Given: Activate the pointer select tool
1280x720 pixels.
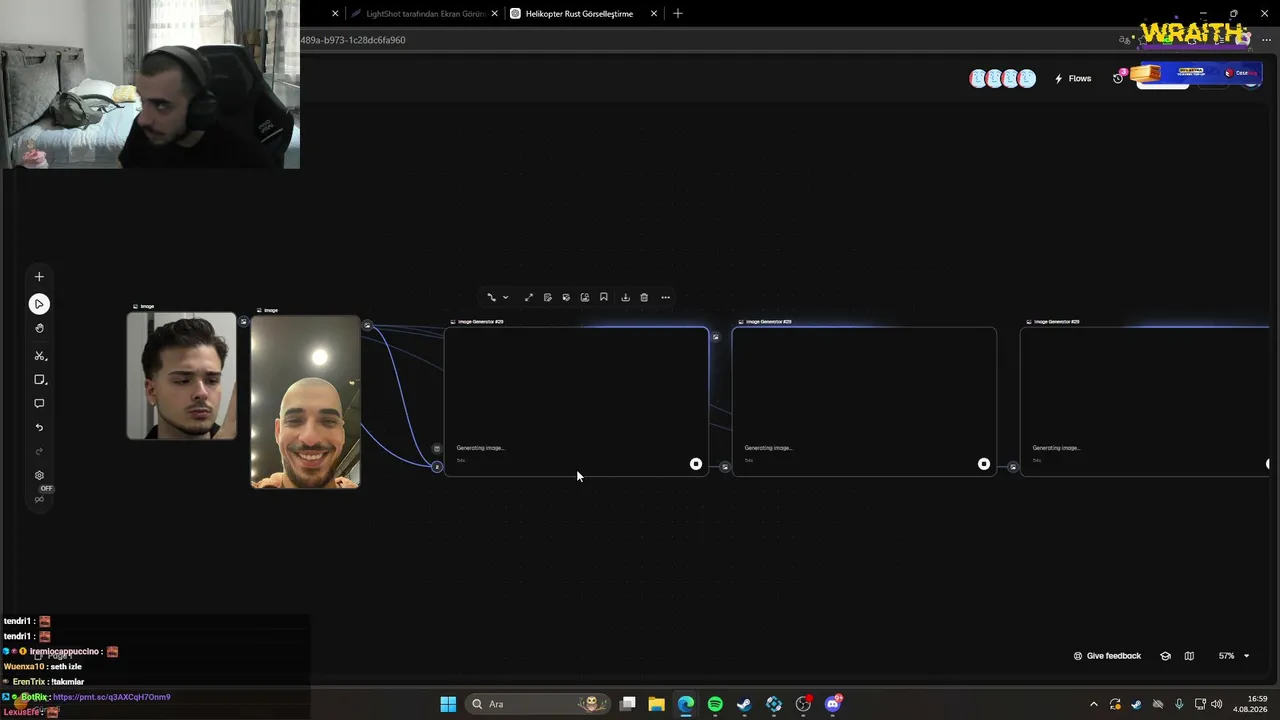Looking at the screenshot, I should (x=39, y=304).
